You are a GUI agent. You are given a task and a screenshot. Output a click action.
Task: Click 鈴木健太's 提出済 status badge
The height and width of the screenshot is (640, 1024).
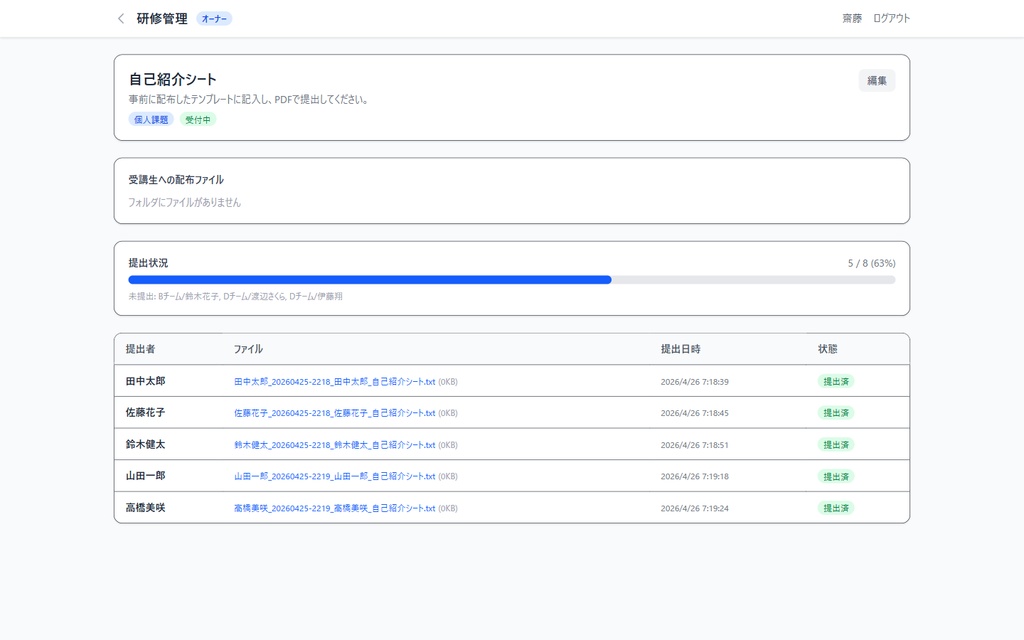[836, 444]
